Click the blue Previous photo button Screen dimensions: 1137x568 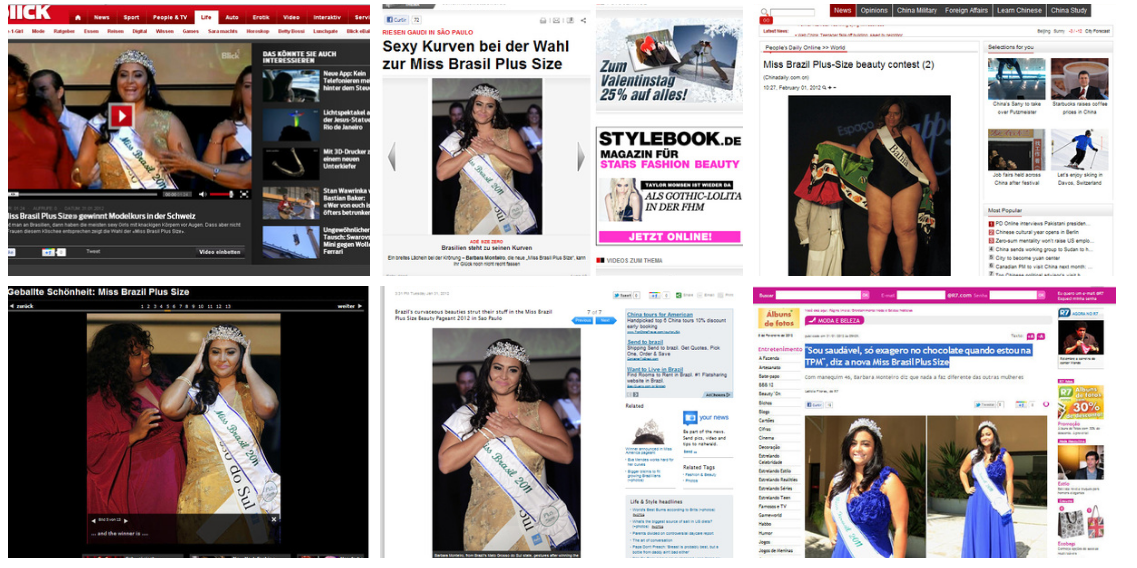click(x=582, y=320)
